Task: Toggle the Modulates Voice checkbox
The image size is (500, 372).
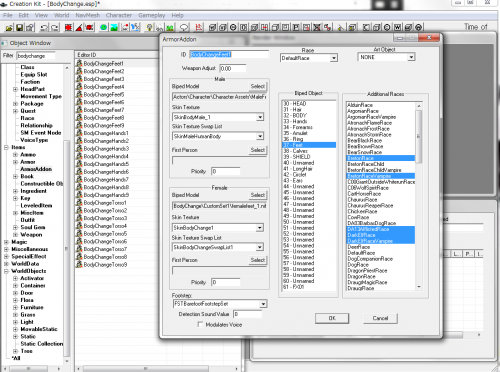Action: click(200, 324)
